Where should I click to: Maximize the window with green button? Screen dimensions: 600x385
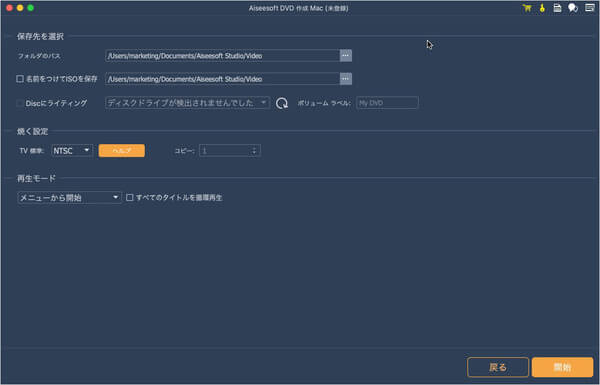(31, 8)
